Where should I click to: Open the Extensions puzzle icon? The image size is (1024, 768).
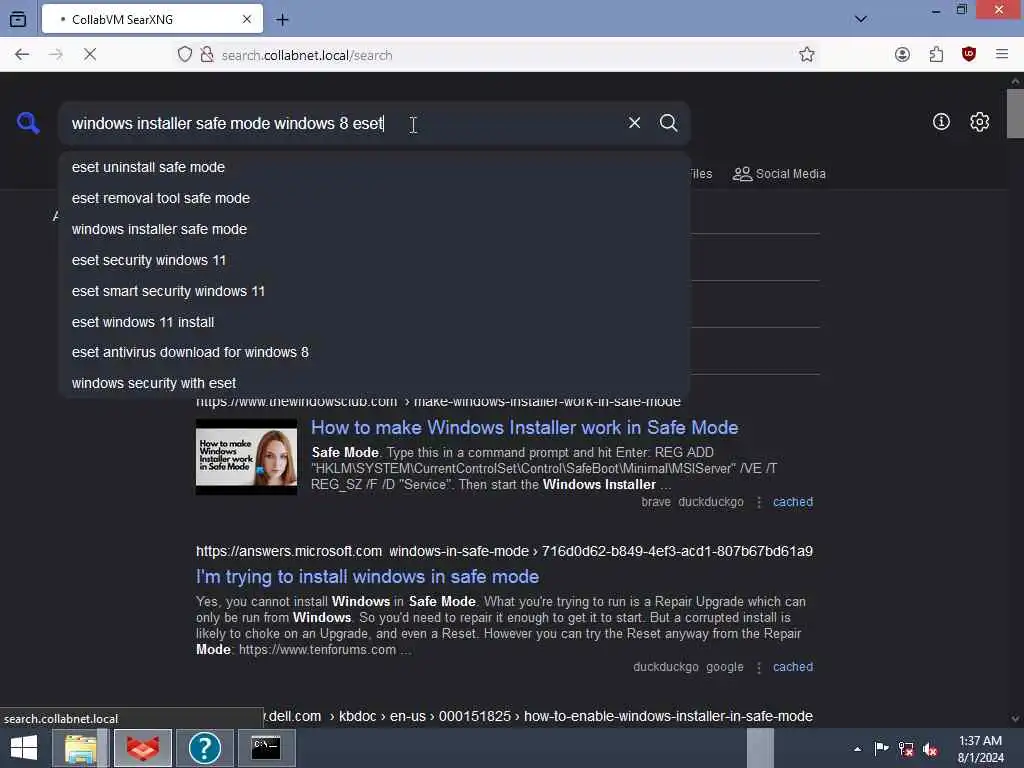click(x=936, y=55)
